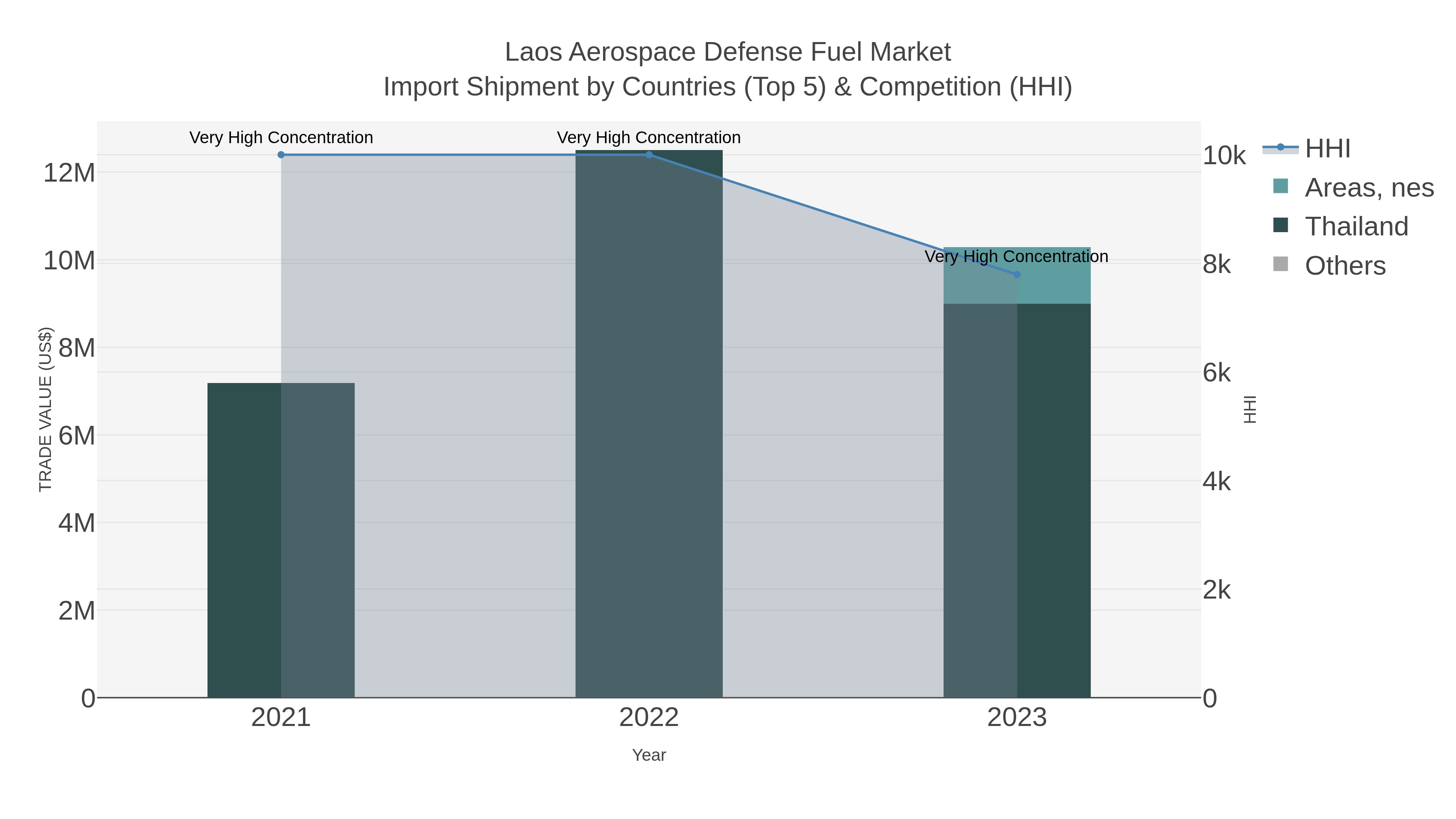This screenshot has height=819, width=1456.
Task: Click the HHI line marker in legend
Action: [1280, 148]
